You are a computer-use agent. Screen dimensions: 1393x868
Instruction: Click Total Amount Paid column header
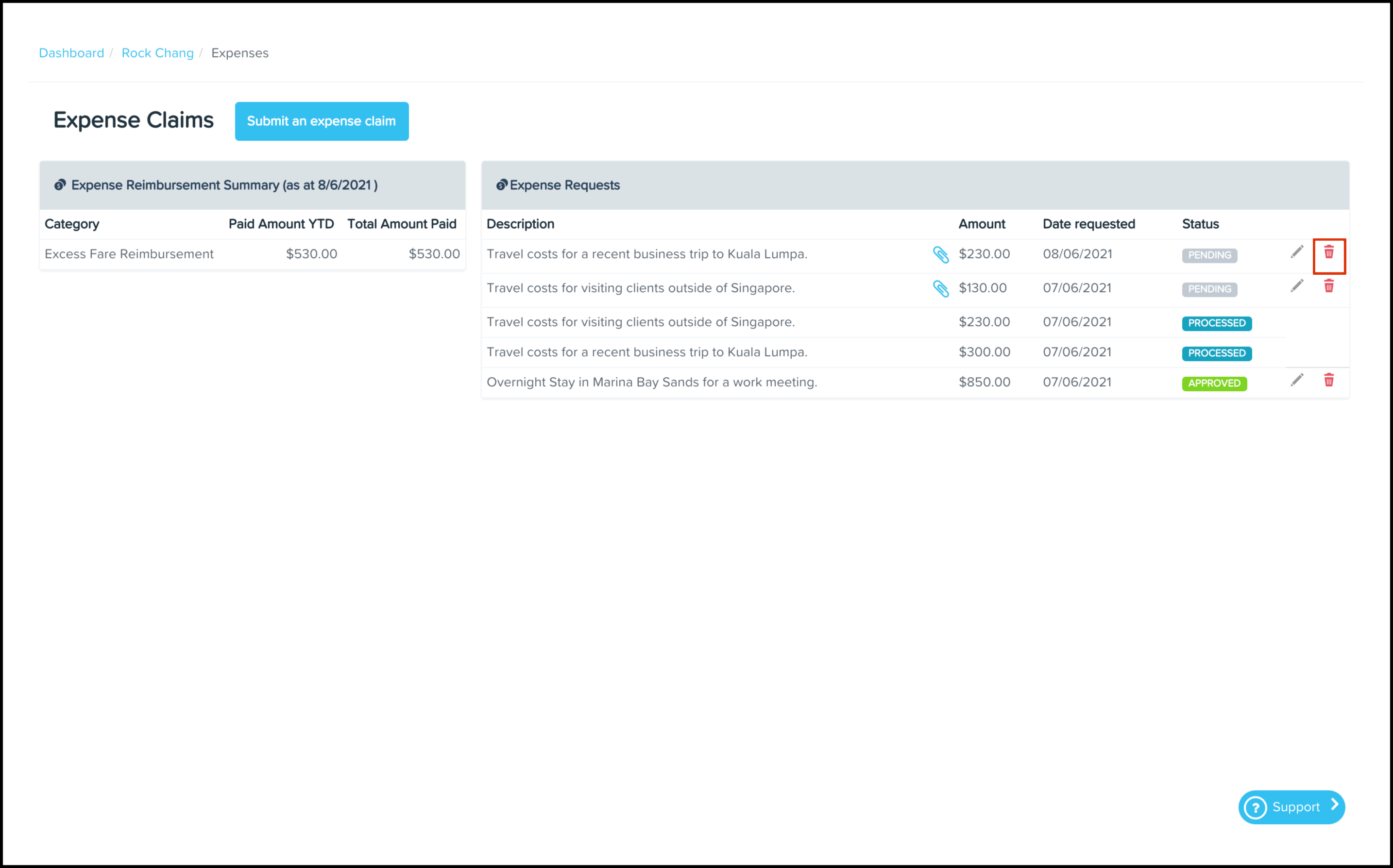pyautogui.click(x=401, y=224)
